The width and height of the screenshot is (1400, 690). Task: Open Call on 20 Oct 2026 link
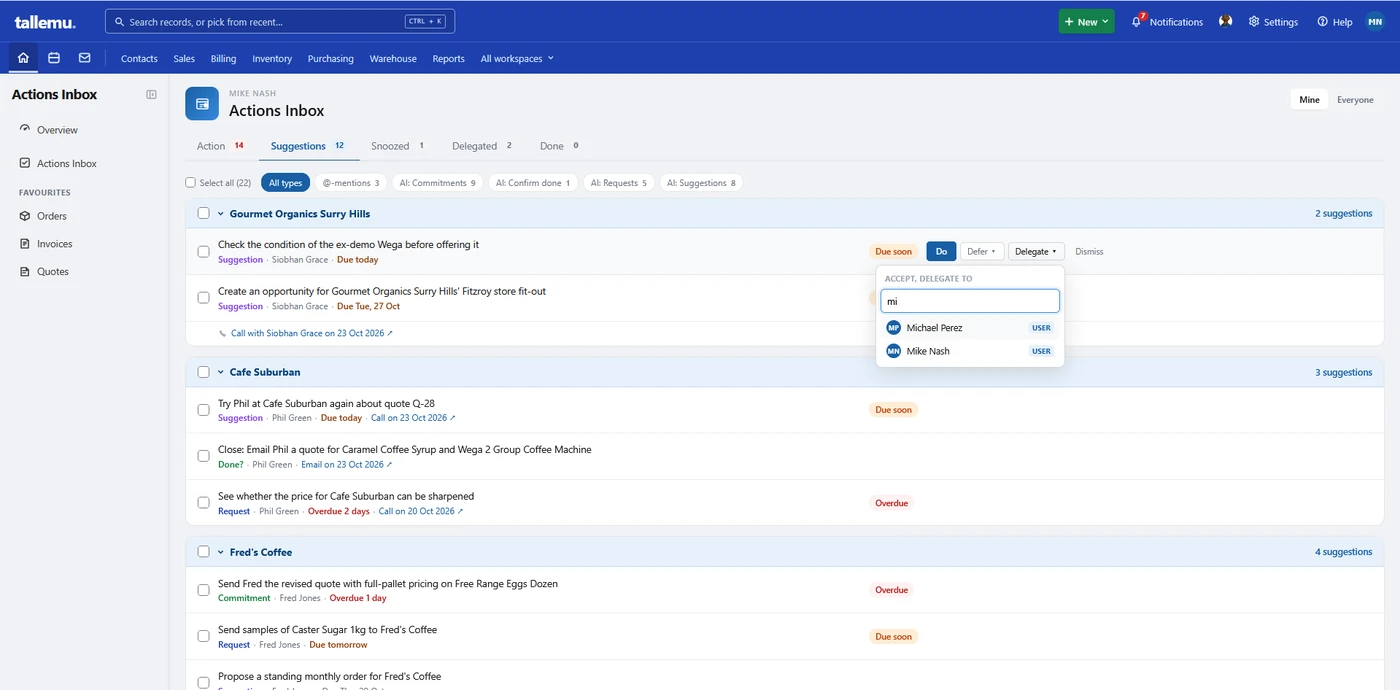[x=420, y=511]
